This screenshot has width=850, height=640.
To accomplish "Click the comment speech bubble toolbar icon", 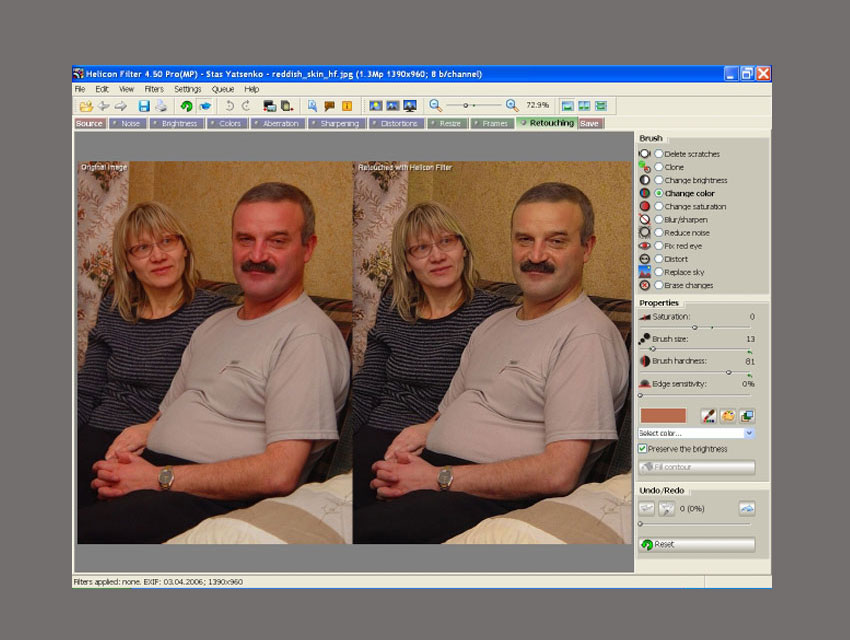I will [330, 106].
